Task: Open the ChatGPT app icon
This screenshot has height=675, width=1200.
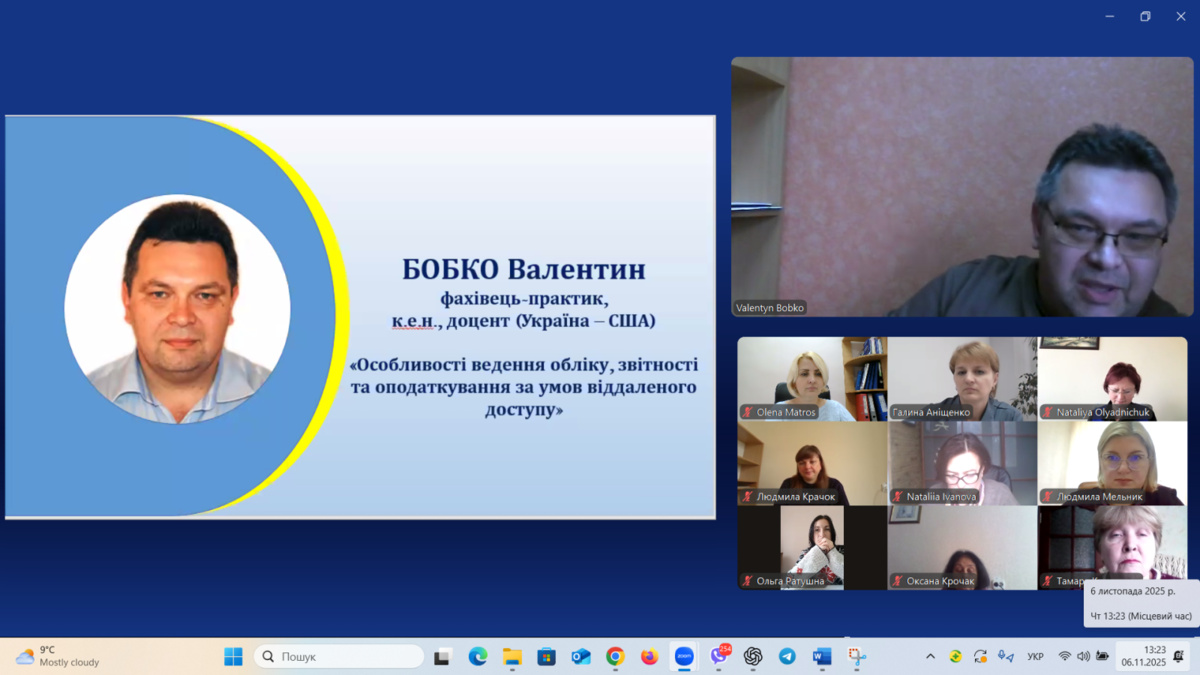Action: [753, 656]
